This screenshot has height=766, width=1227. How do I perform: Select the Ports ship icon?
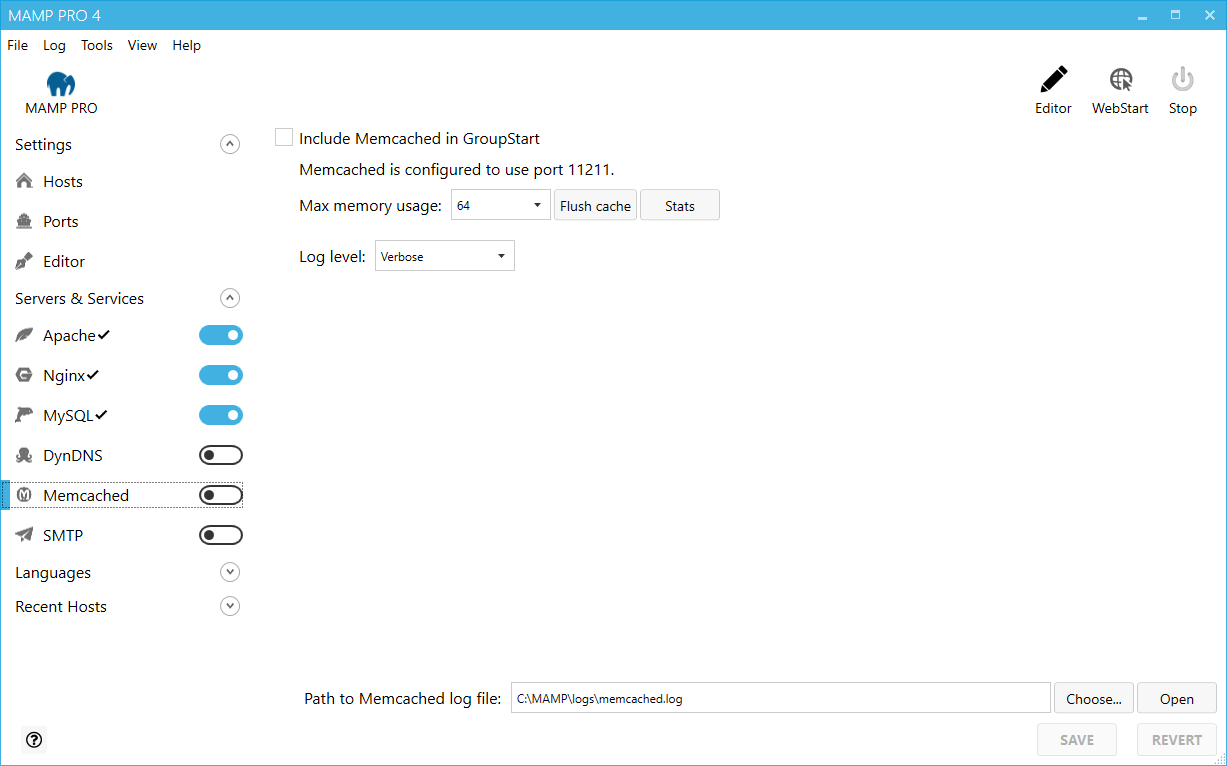(25, 221)
